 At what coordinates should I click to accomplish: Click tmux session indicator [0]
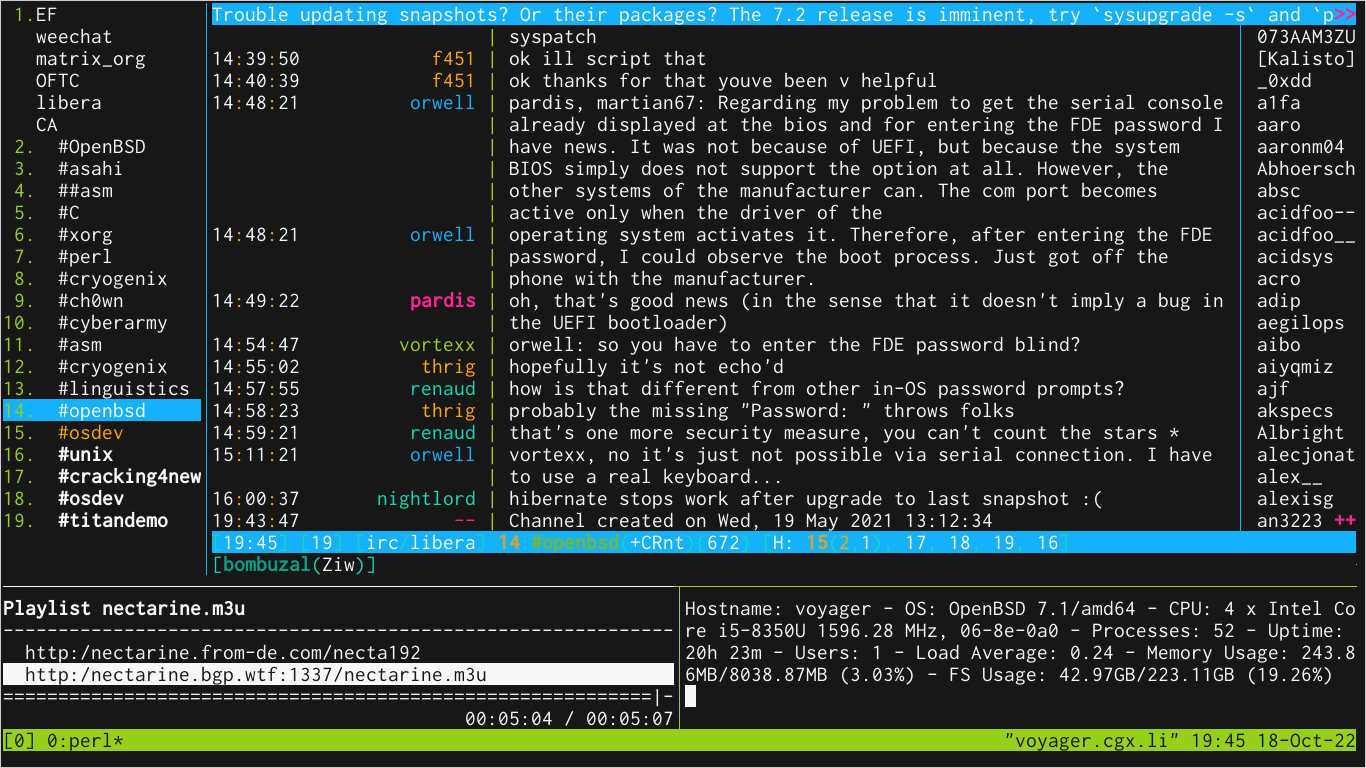click(x=19, y=741)
